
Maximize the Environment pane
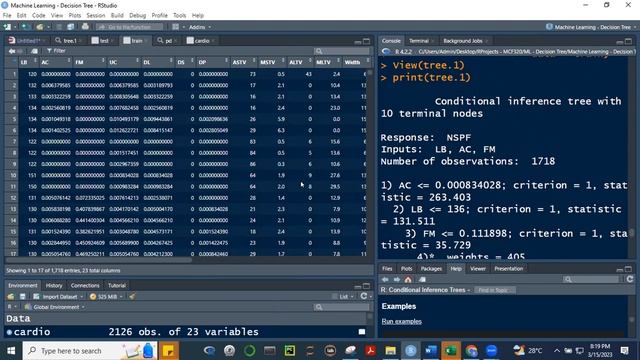(x=366, y=286)
